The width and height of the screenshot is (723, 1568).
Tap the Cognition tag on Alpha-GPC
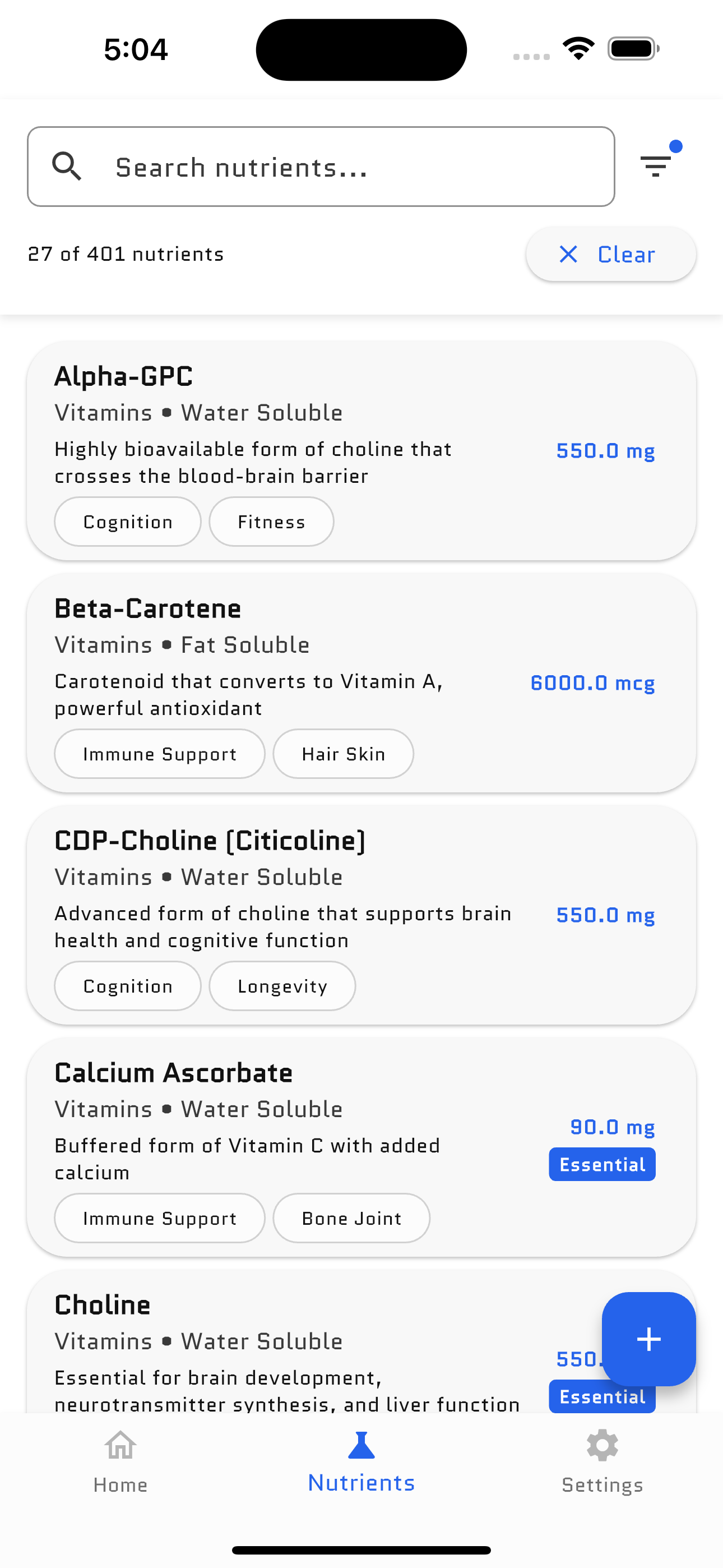(128, 522)
